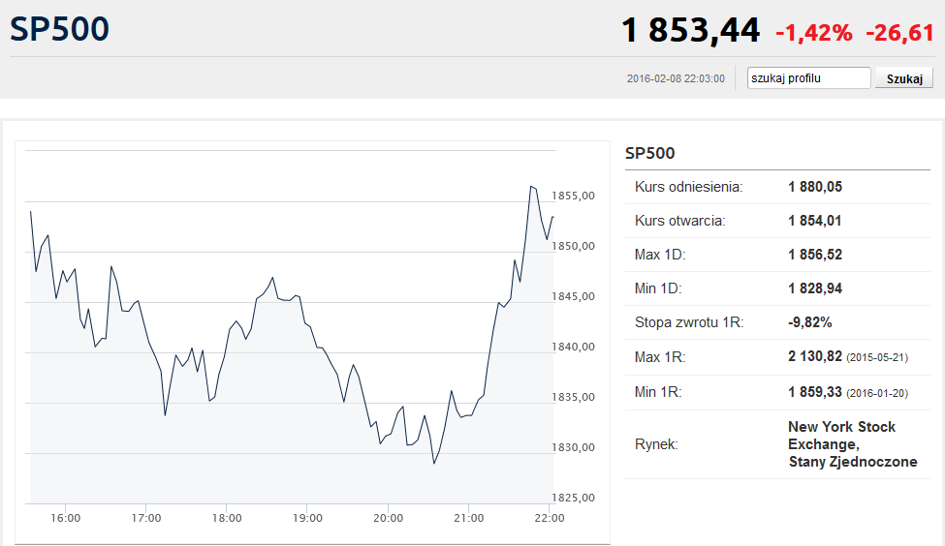The image size is (945, 546).
Task: Click the current value 1 853,44
Action: (691, 30)
